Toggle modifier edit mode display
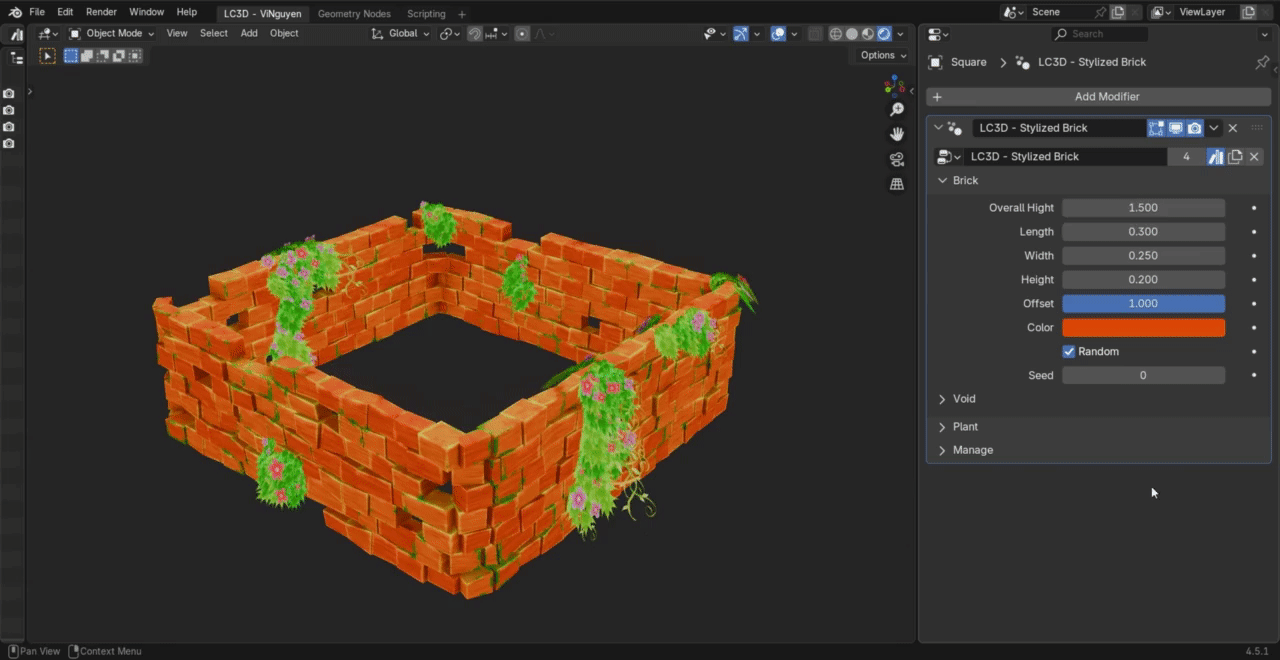 [x=1157, y=128]
